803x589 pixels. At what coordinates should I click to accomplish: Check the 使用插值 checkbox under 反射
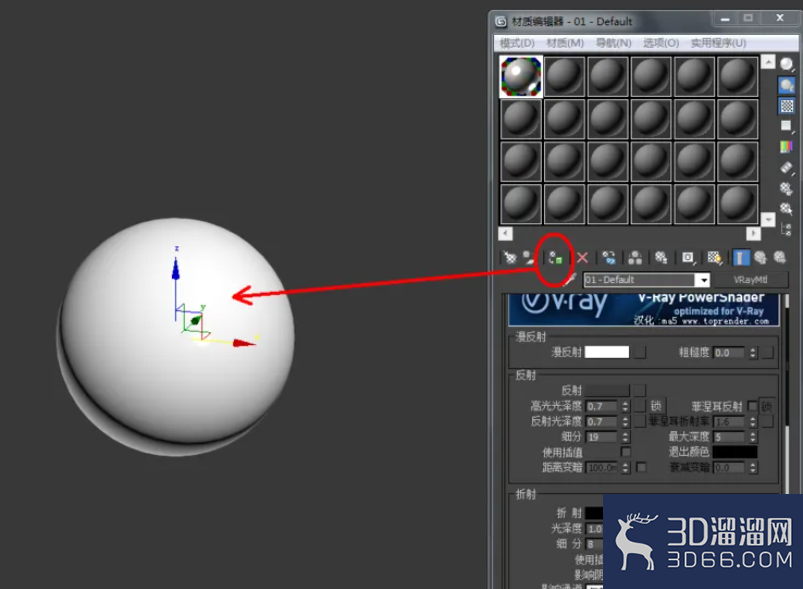coord(626,452)
